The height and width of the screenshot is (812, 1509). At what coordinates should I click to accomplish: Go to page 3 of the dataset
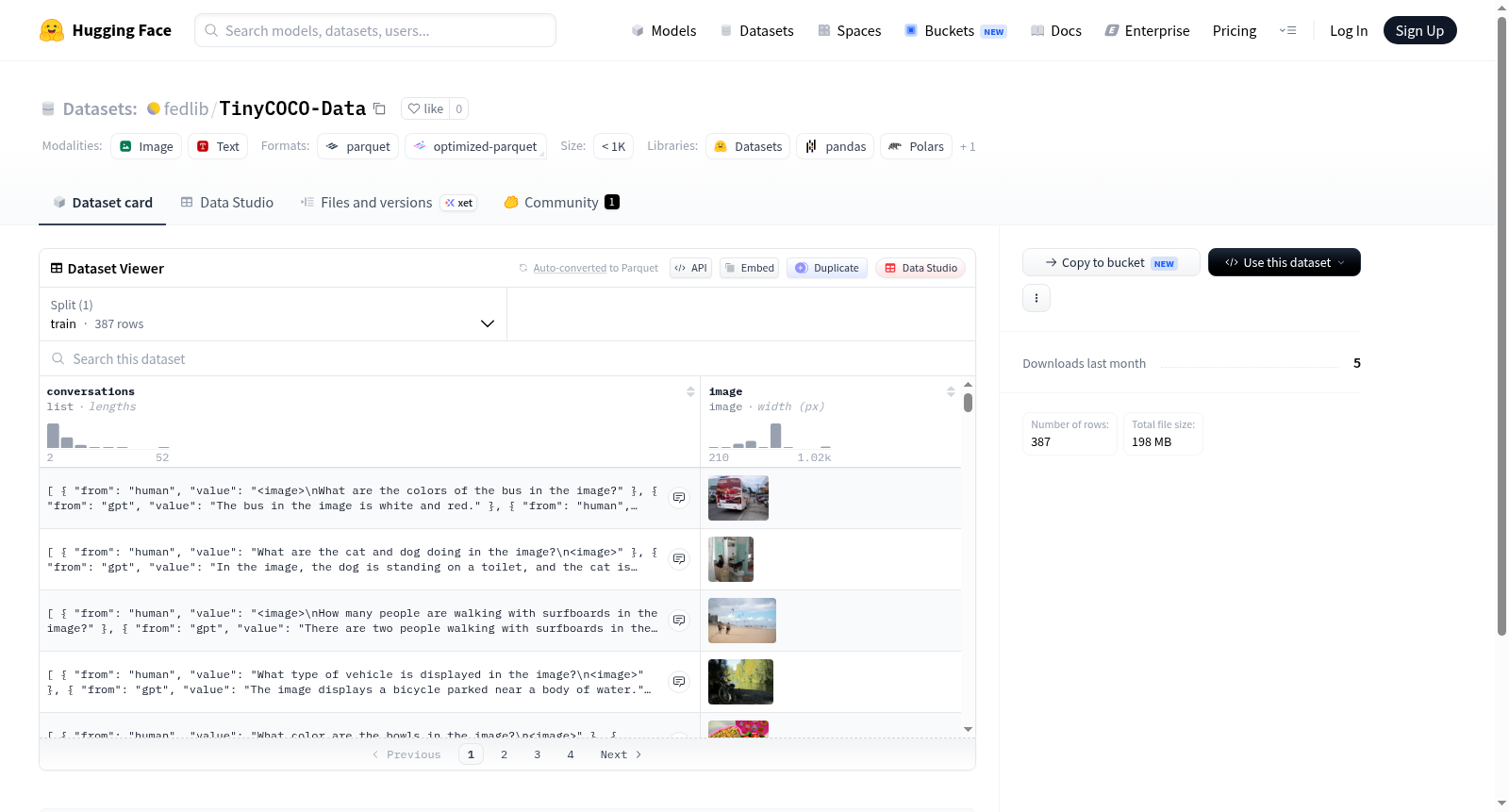click(538, 754)
